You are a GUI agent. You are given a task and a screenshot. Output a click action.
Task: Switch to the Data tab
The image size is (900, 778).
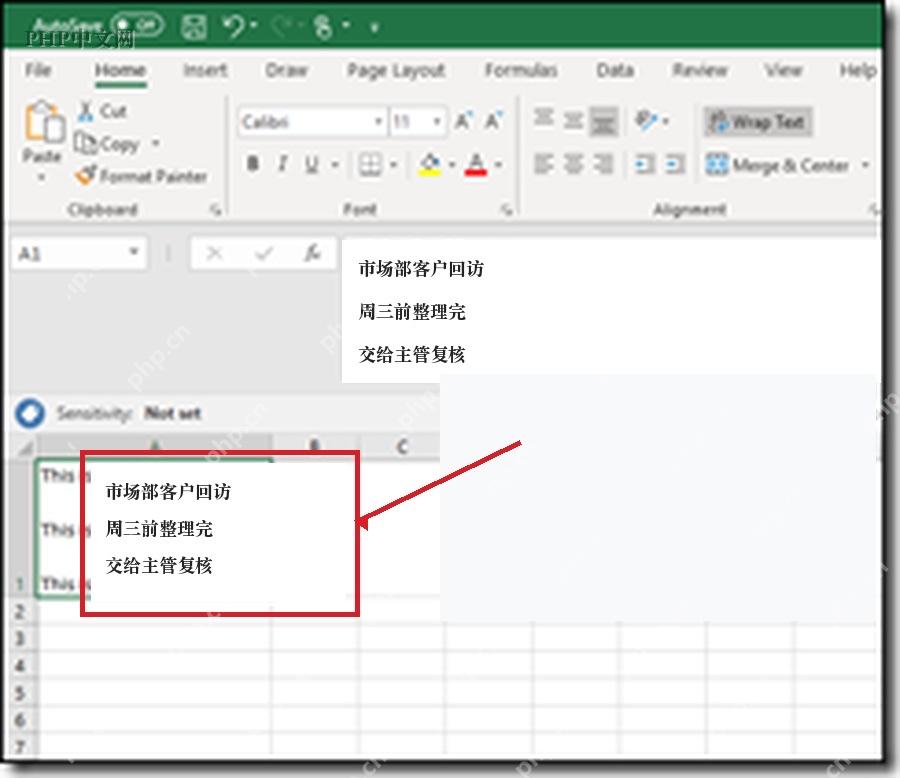[615, 70]
